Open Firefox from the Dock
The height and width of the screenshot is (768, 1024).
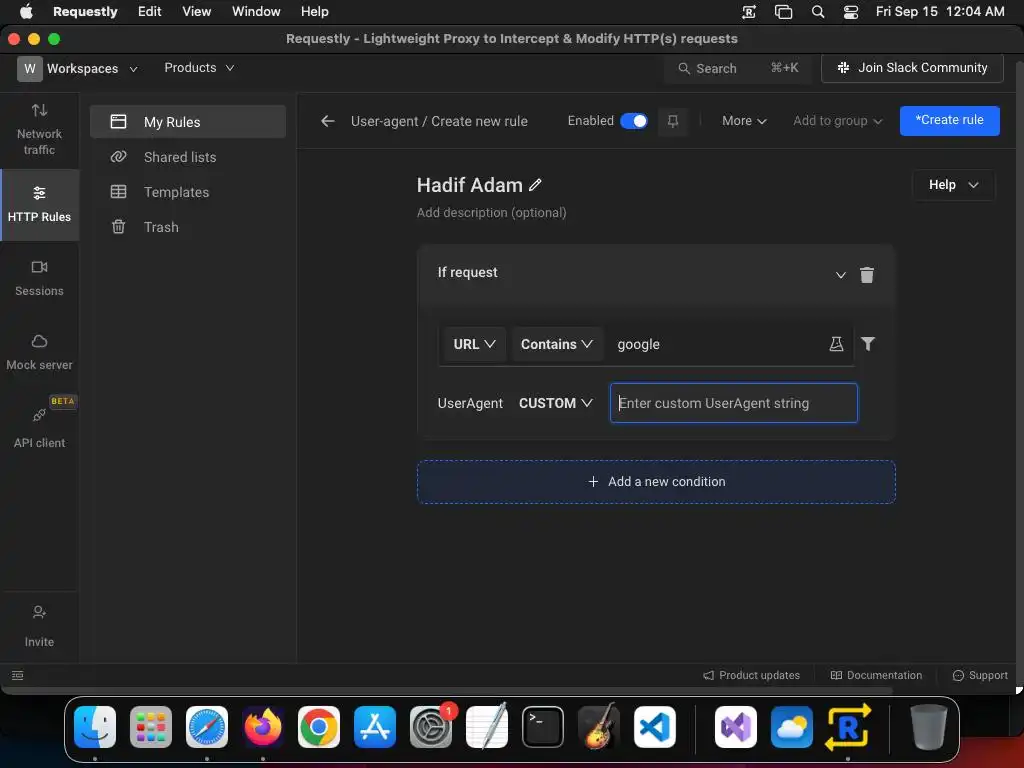tap(263, 727)
